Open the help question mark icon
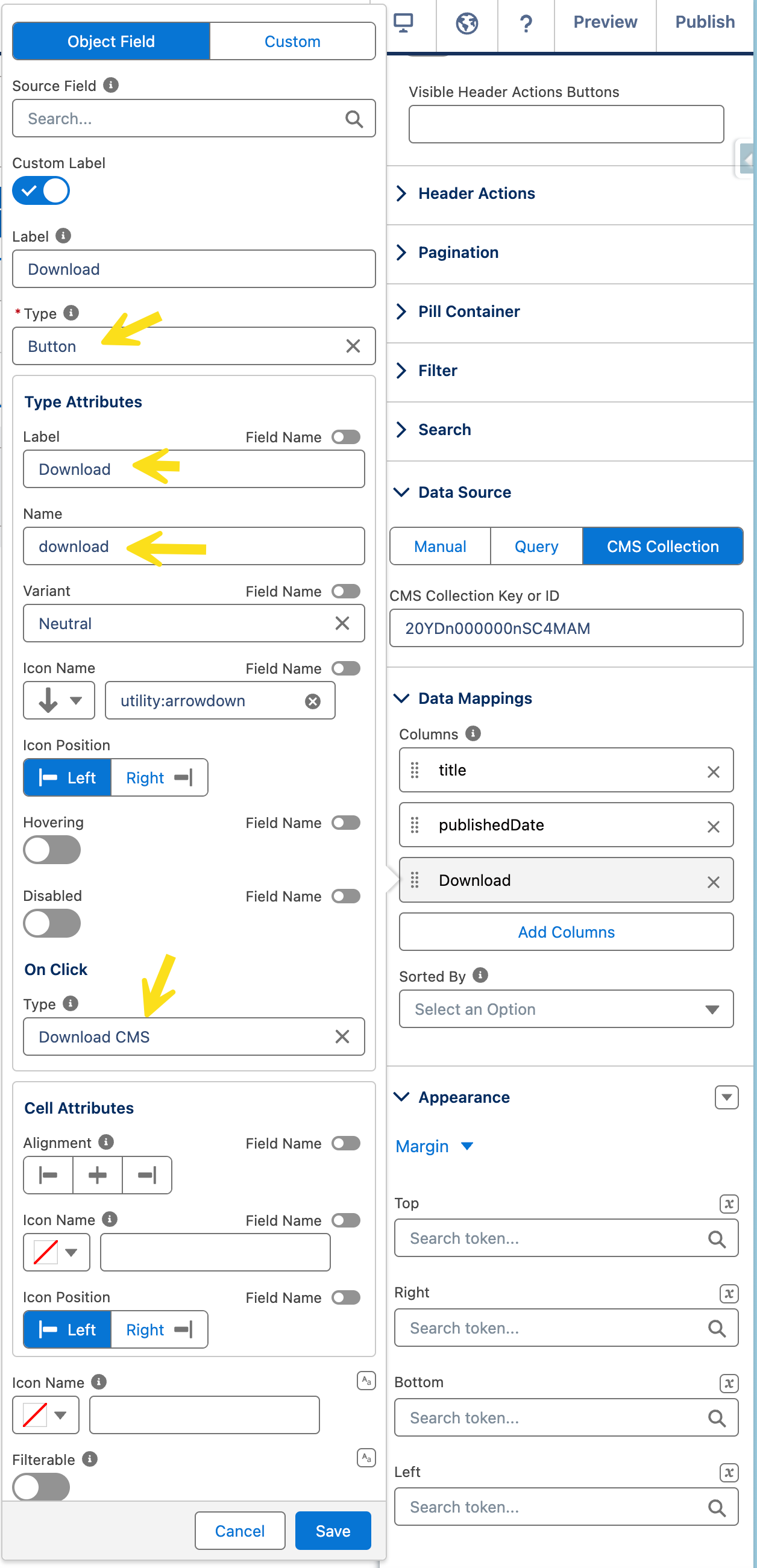 click(x=526, y=23)
